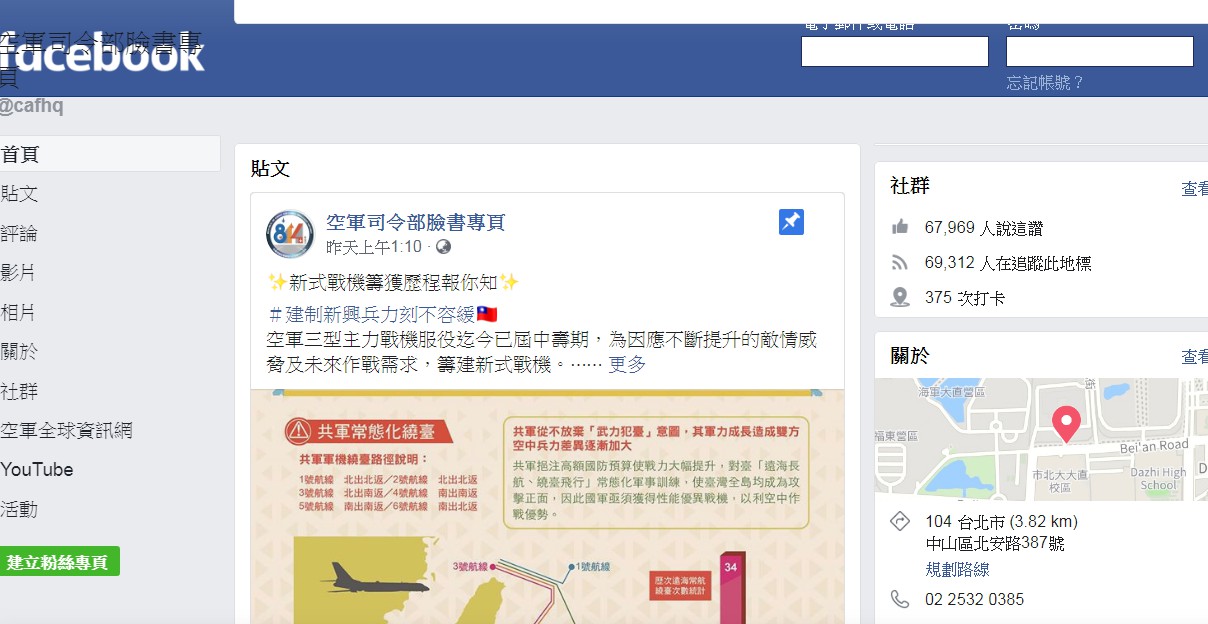Click the globe public-visibility icon on the post
1208x624 pixels.
pos(443,247)
